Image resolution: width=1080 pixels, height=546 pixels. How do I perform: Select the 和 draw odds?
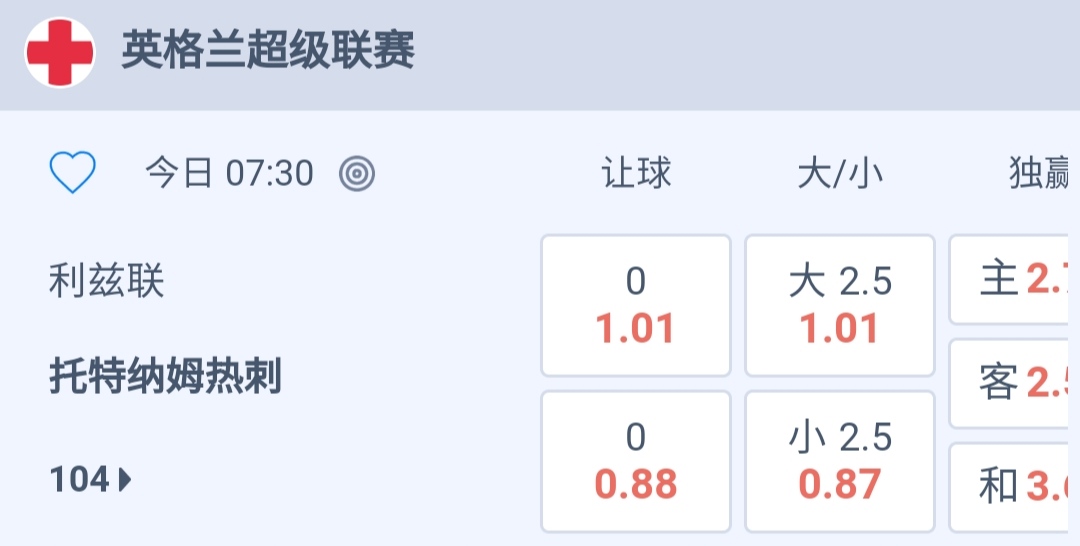click(1014, 487)
